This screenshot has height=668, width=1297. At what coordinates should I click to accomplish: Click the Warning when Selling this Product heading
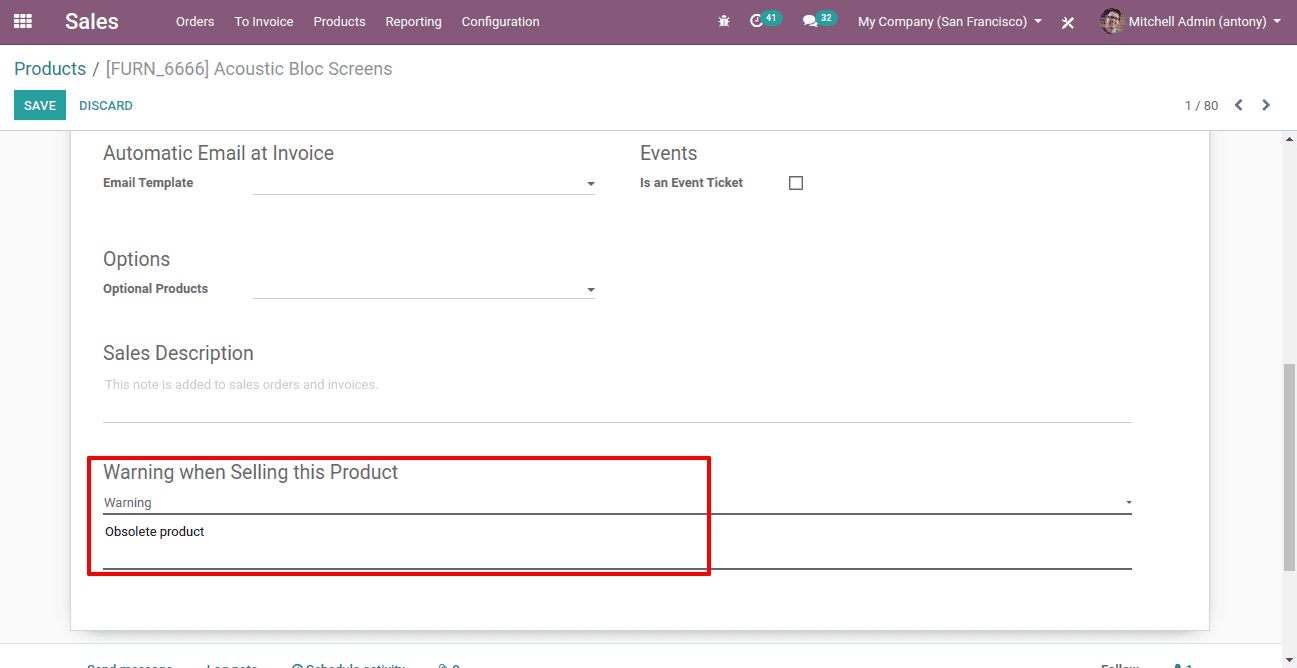(x=250, y=472)
